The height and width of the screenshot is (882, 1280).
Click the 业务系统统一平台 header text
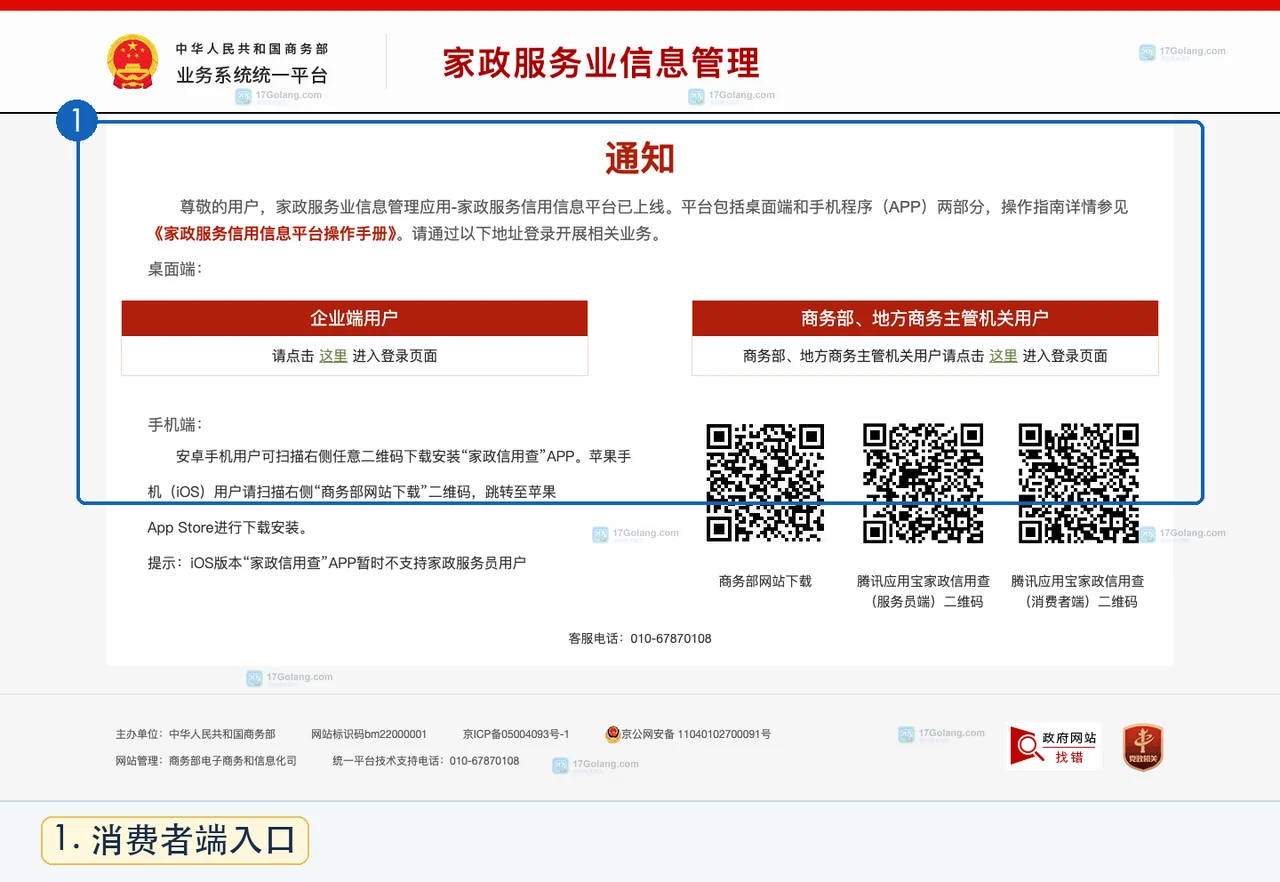[x=252, y=75]
